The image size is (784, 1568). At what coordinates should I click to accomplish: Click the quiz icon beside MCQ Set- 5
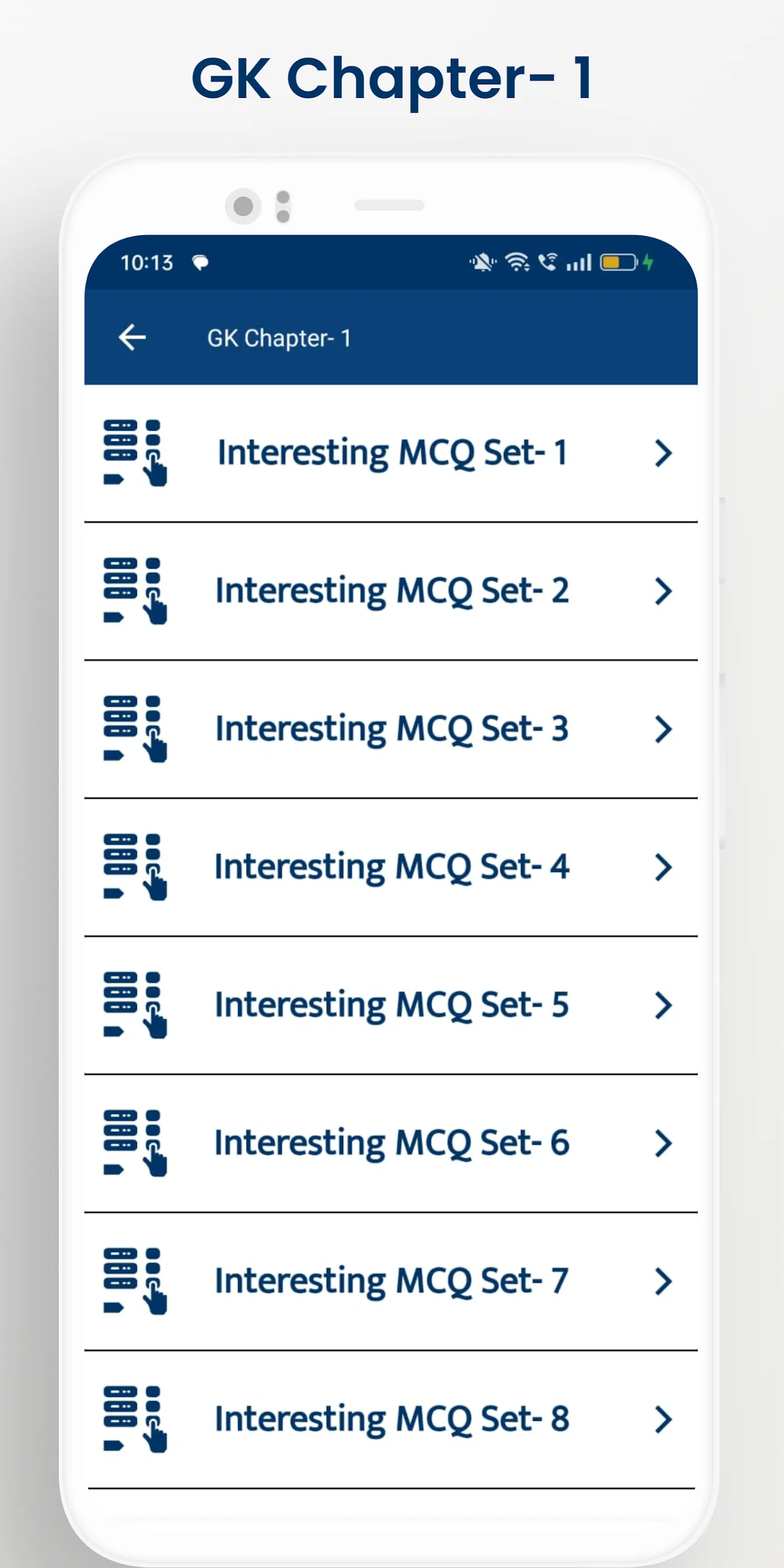click(x=135, y=1005)
